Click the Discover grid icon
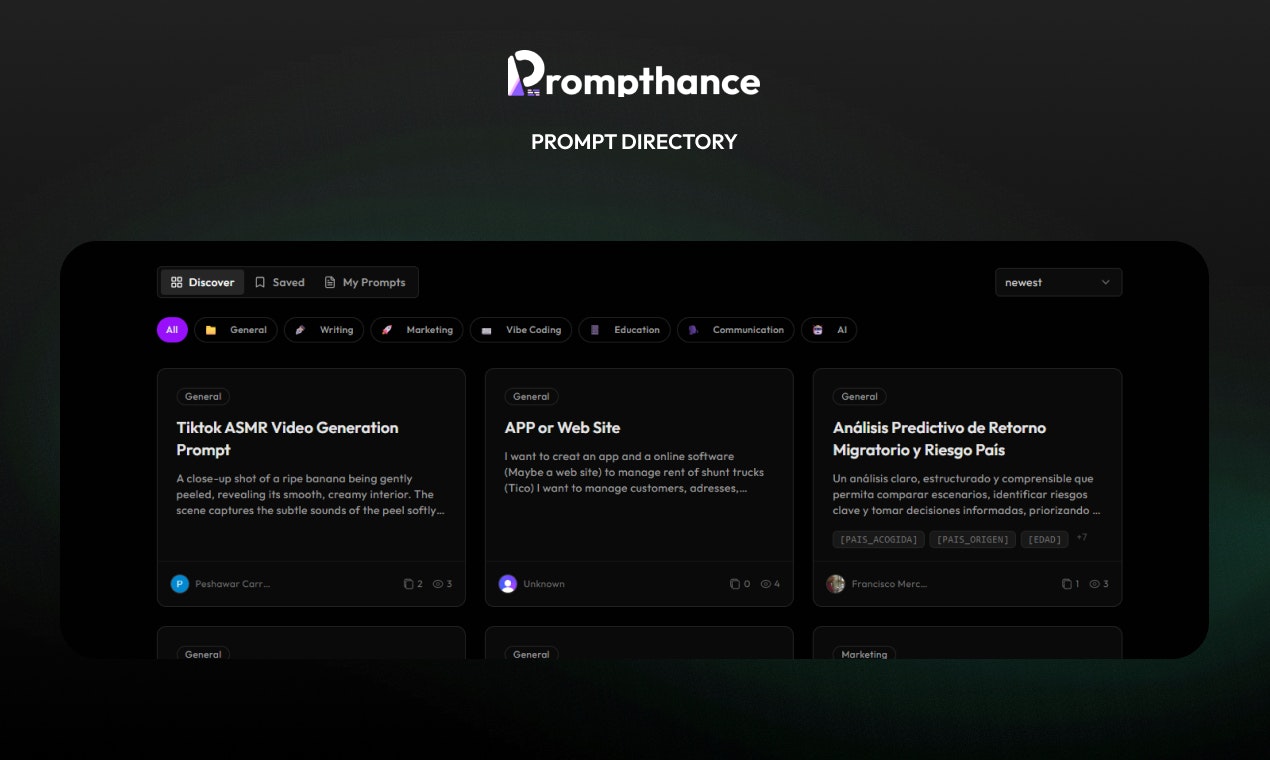The width and height of the screenshot is (1270, 760). coord(177,282)
